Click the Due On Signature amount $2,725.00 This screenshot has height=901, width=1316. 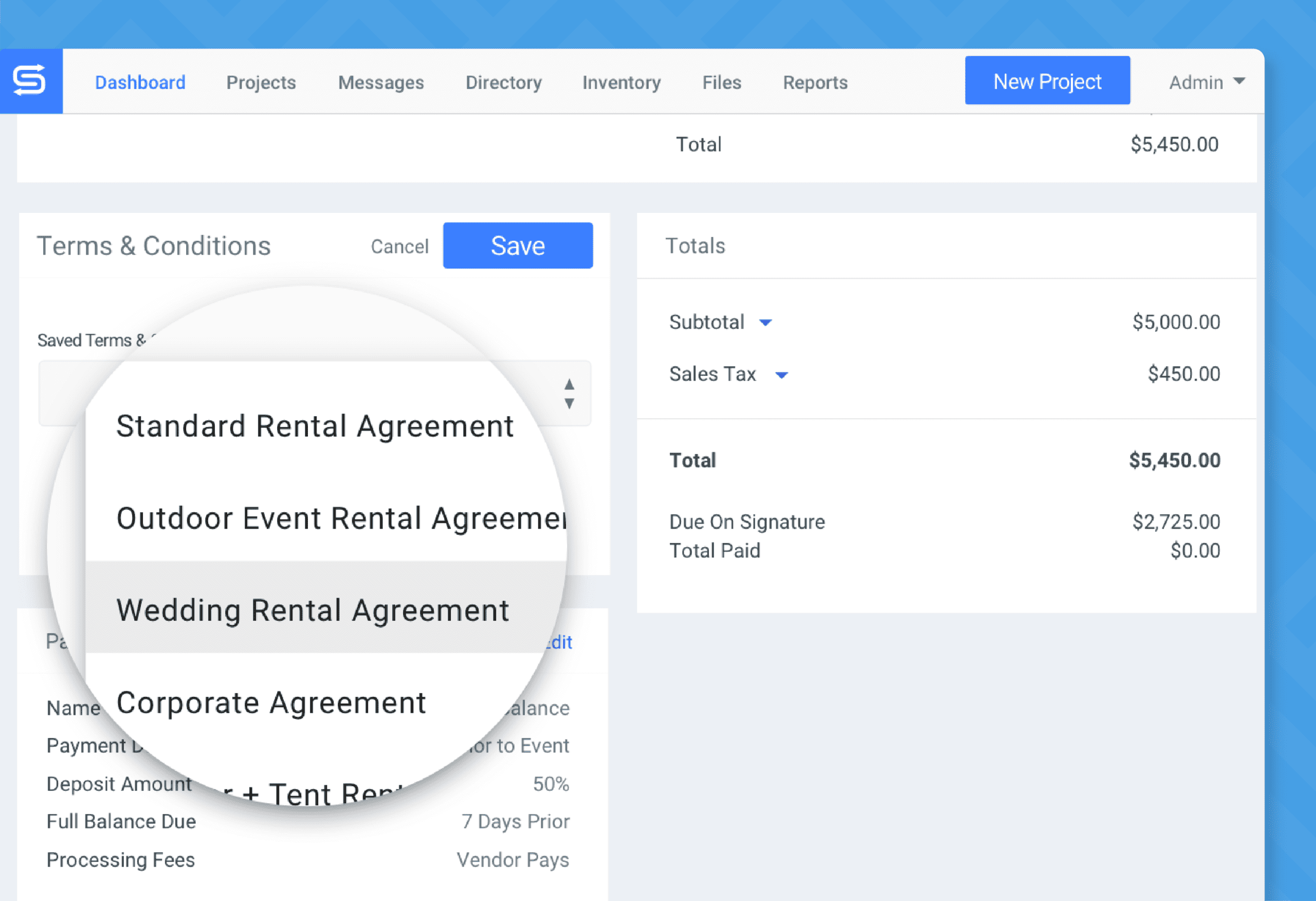[1176, 521]
